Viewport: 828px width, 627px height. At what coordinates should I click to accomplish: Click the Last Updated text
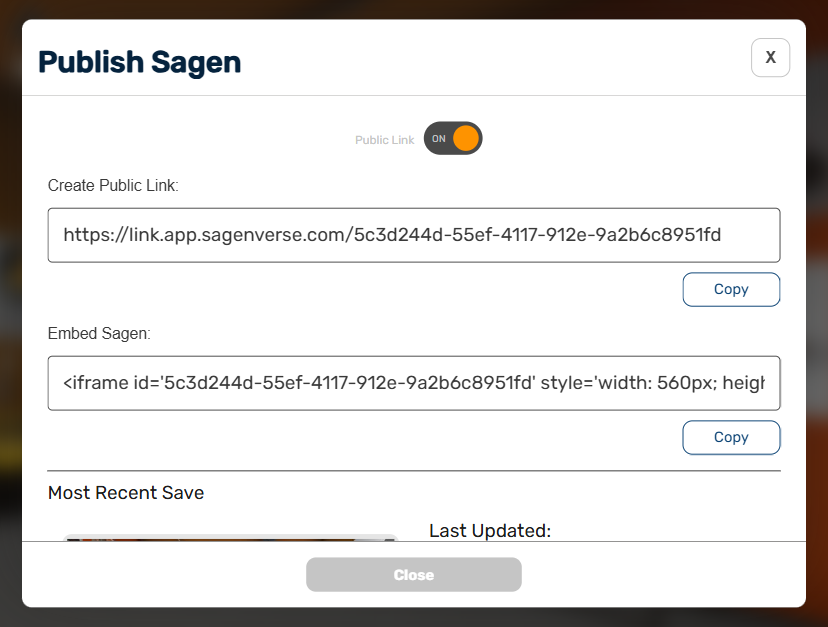[489, 530]
